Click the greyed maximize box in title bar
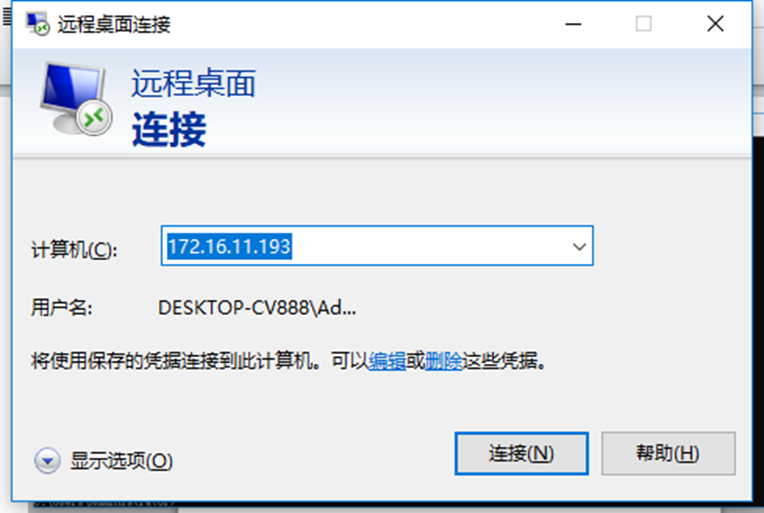This screenshot has width=764, height=513. [x=643, y=23]
